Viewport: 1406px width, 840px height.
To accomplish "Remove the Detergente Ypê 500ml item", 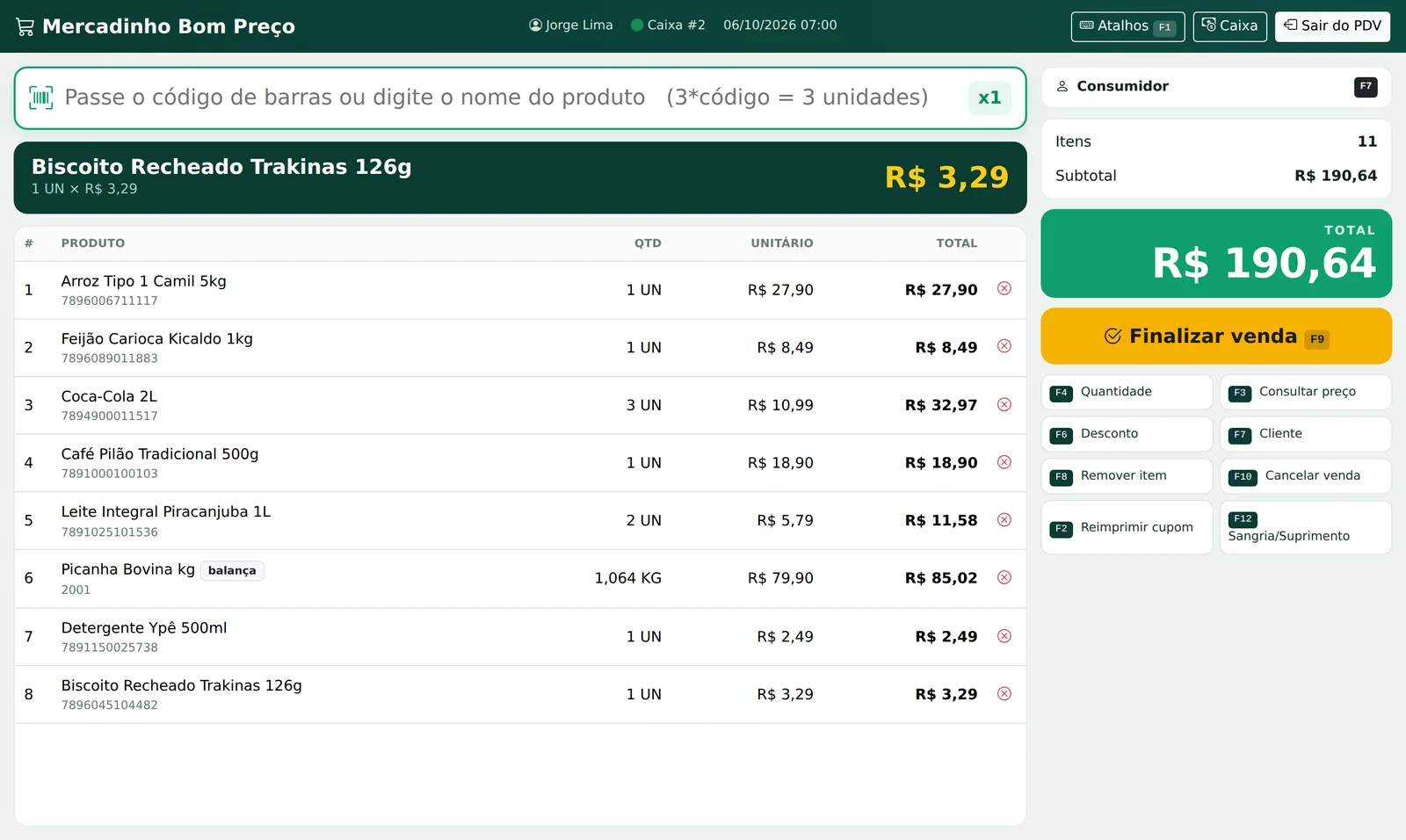I will coord(1004,636).
